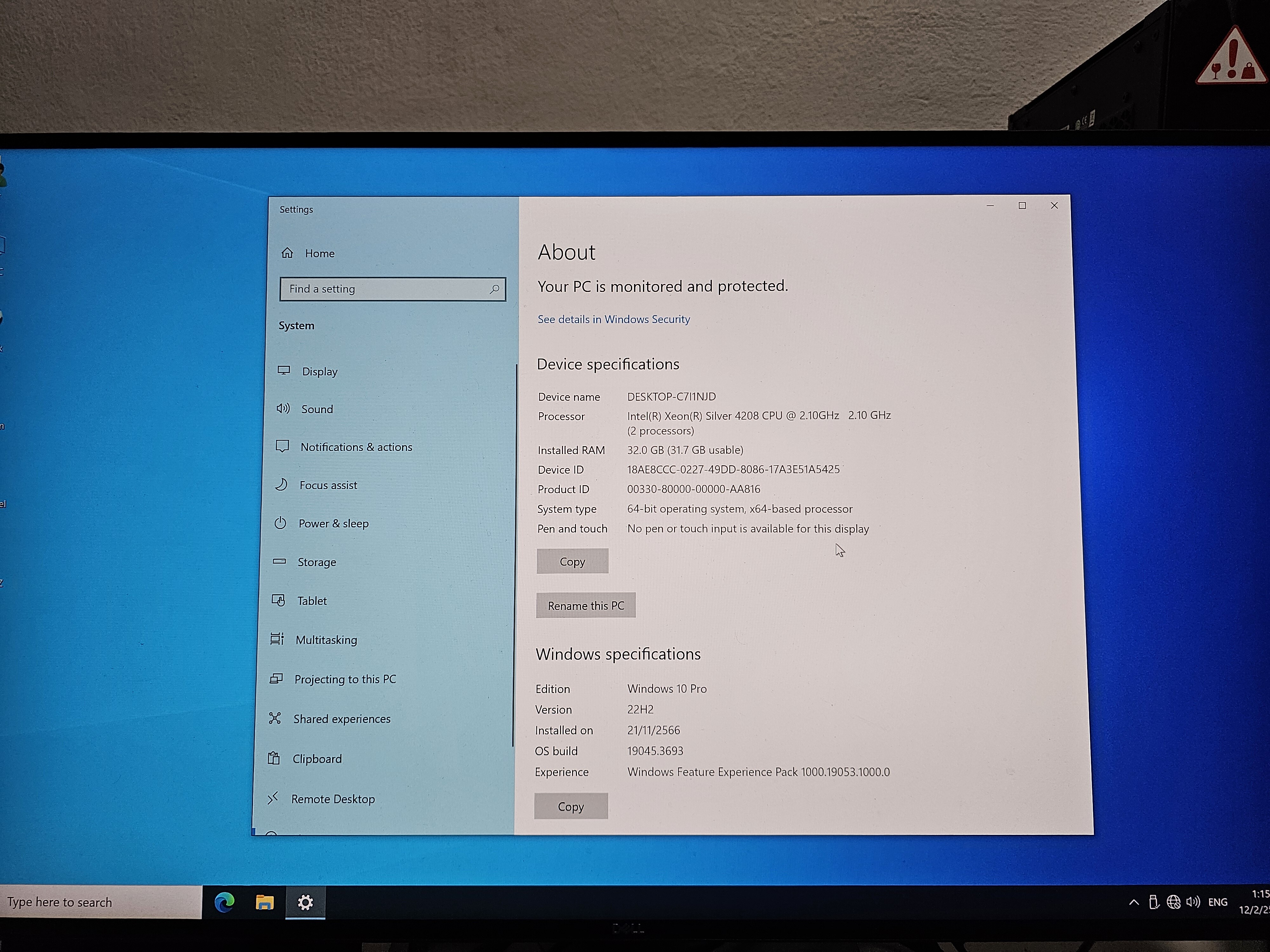Open the taskbar clock and date

[1254, 902]
